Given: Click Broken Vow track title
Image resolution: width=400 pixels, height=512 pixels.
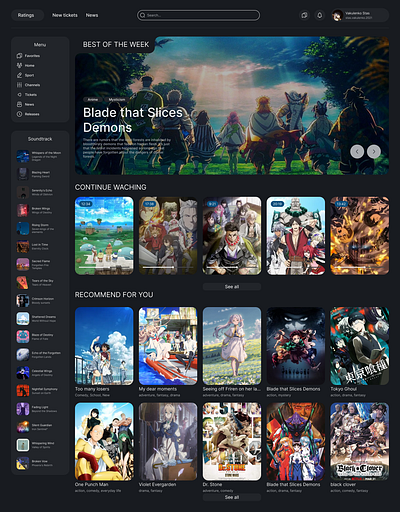Looking at the screenshot, I should [39, 461].
